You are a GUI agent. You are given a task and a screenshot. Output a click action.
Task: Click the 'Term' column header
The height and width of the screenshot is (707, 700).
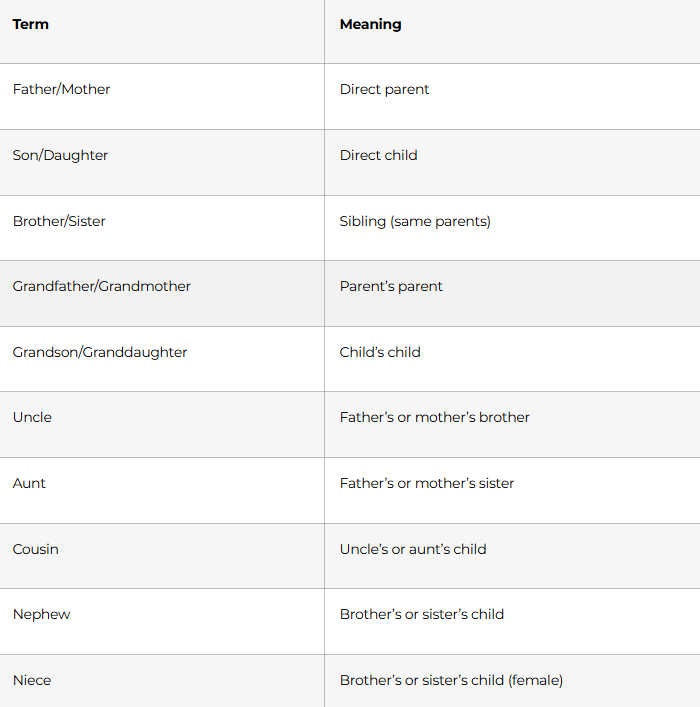point(31,24)
